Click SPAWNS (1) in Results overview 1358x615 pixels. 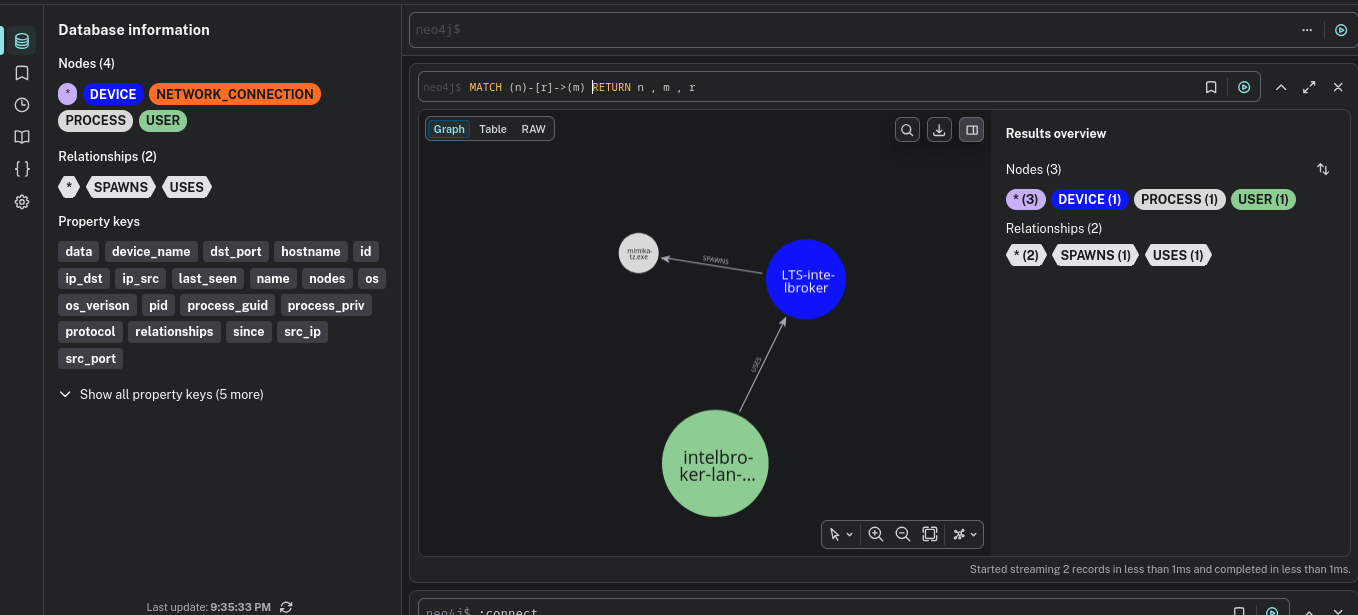pos(1096,255)
